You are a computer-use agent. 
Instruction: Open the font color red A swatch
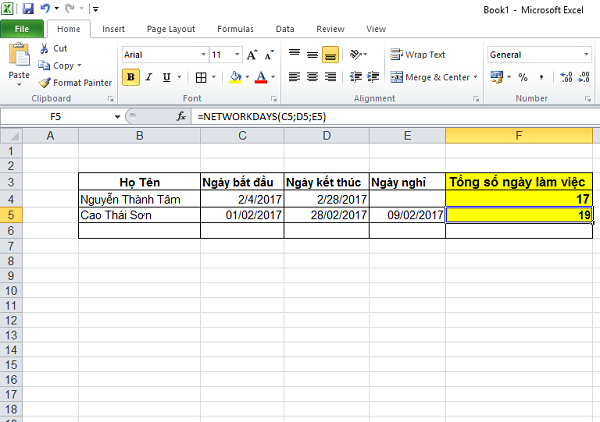260,77
